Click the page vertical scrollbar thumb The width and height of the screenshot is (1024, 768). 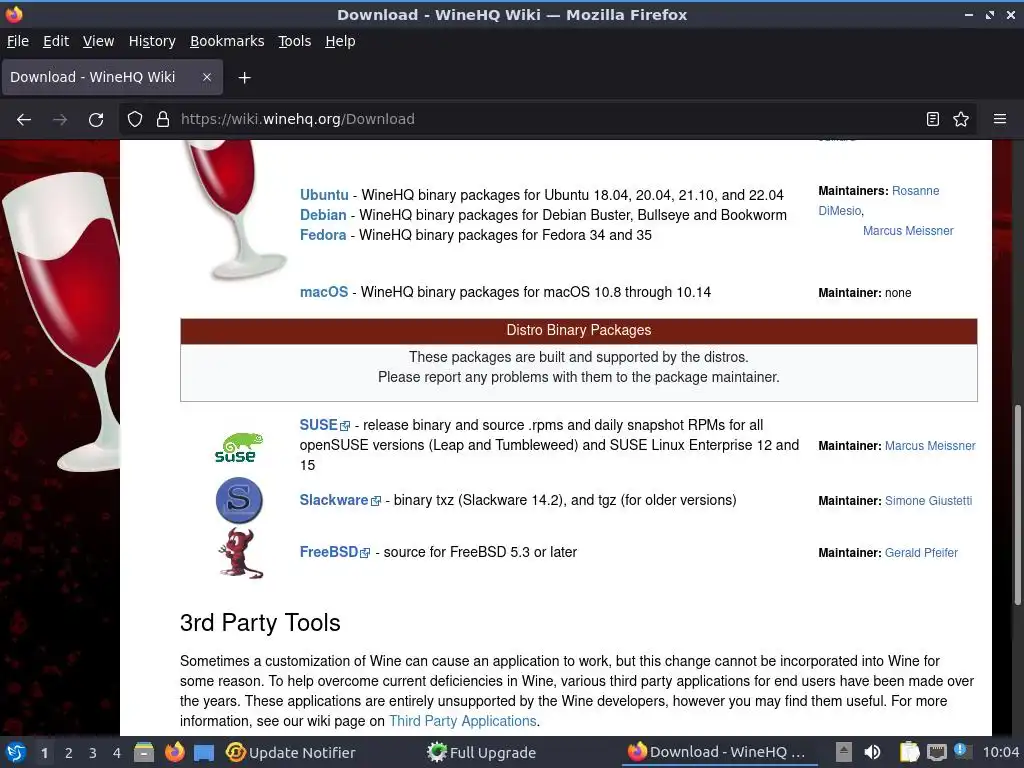click(x=1017, y=504)
